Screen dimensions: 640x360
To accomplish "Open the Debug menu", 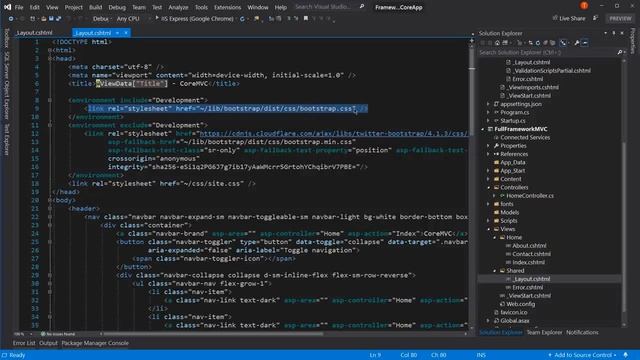I will 117,7.
